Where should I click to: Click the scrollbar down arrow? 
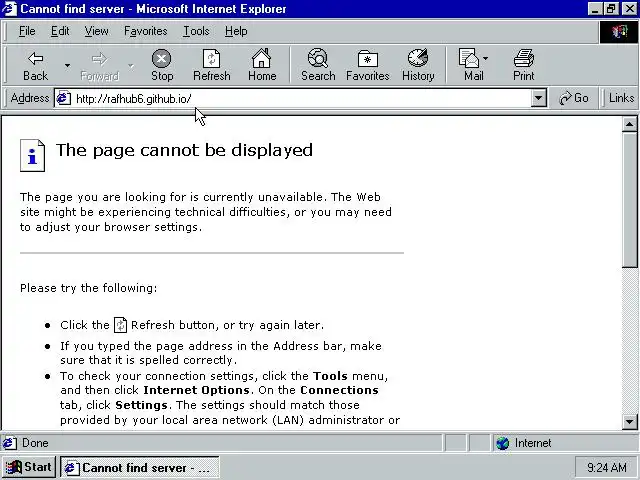629,421
